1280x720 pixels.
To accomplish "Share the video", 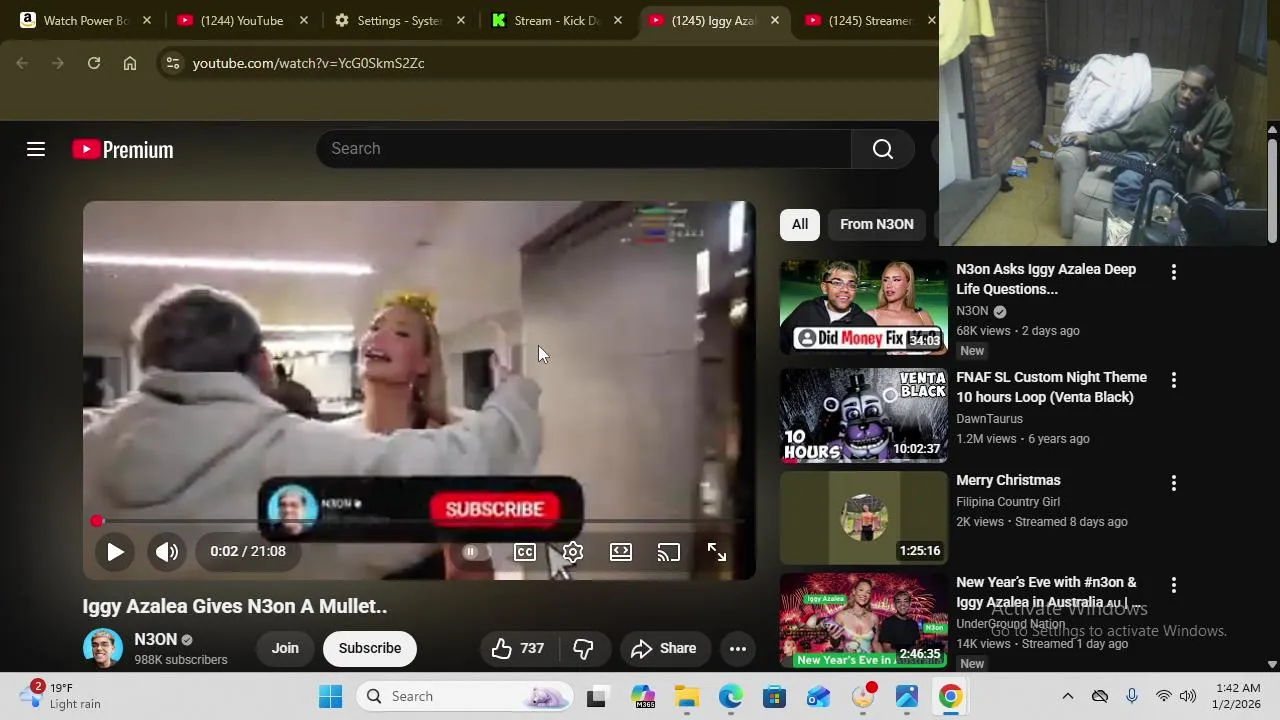I will coord(663,648).
